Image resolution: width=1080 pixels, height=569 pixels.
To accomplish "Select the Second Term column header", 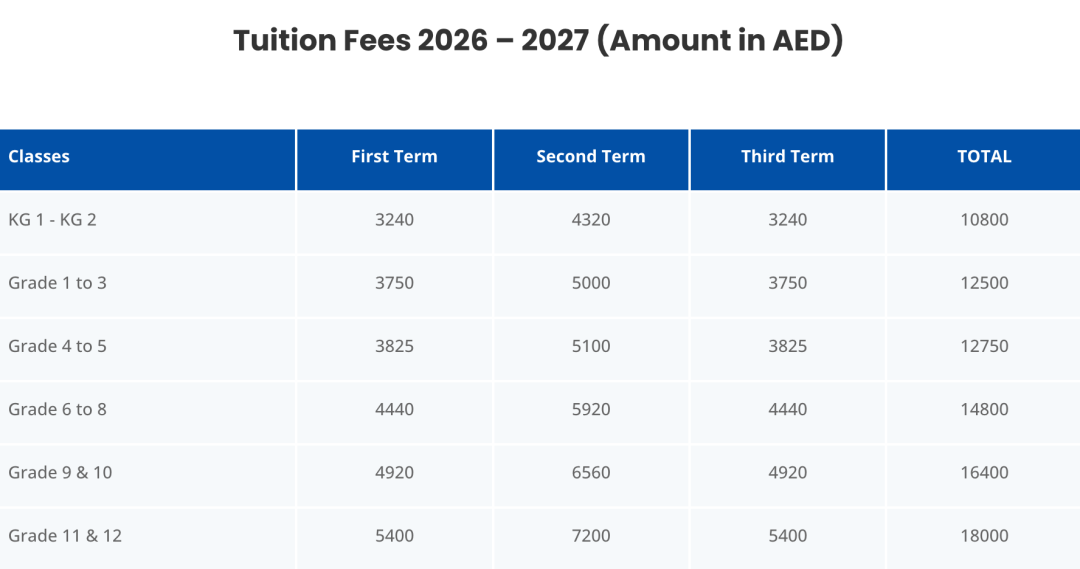I will point(591,156).
